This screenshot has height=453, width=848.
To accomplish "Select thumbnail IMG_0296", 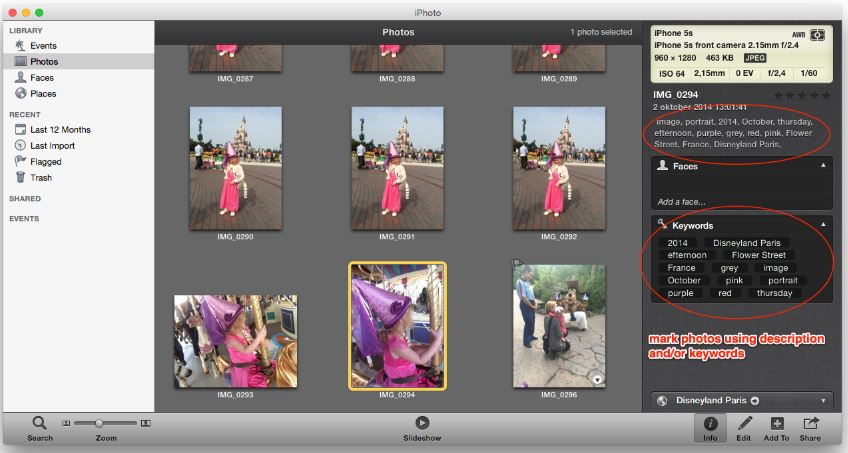I will pos(559,326).
